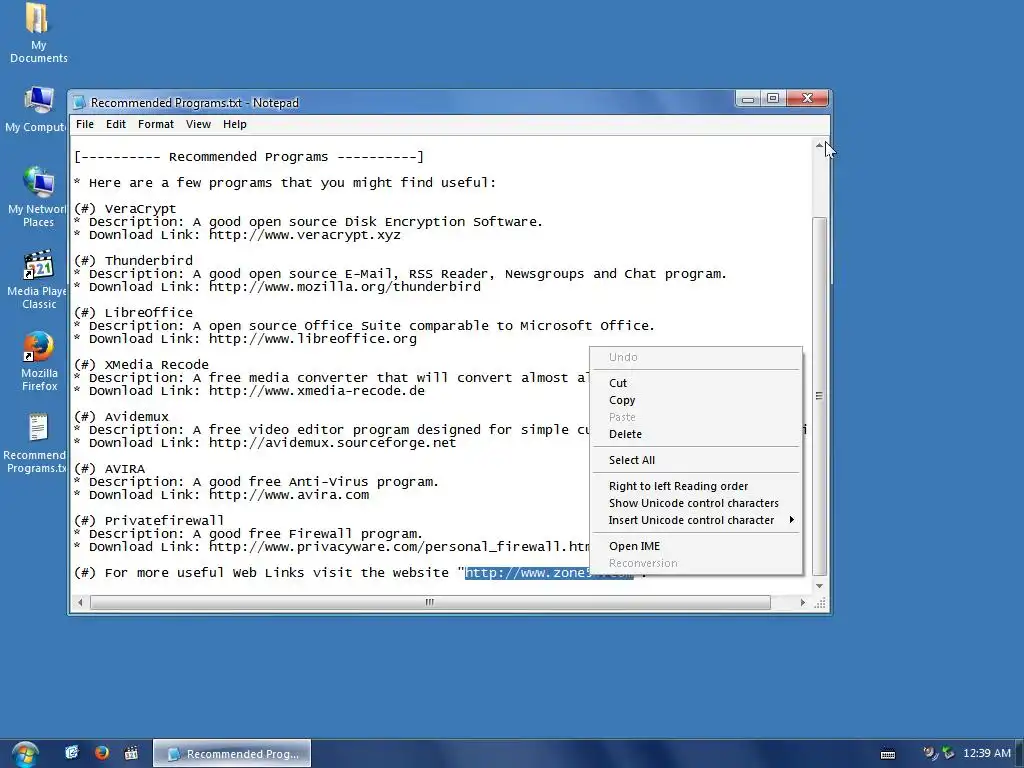This screenshot has width=1024, height=768.
Task: Select My Network Places desktop icon
Action: point(38,197)
